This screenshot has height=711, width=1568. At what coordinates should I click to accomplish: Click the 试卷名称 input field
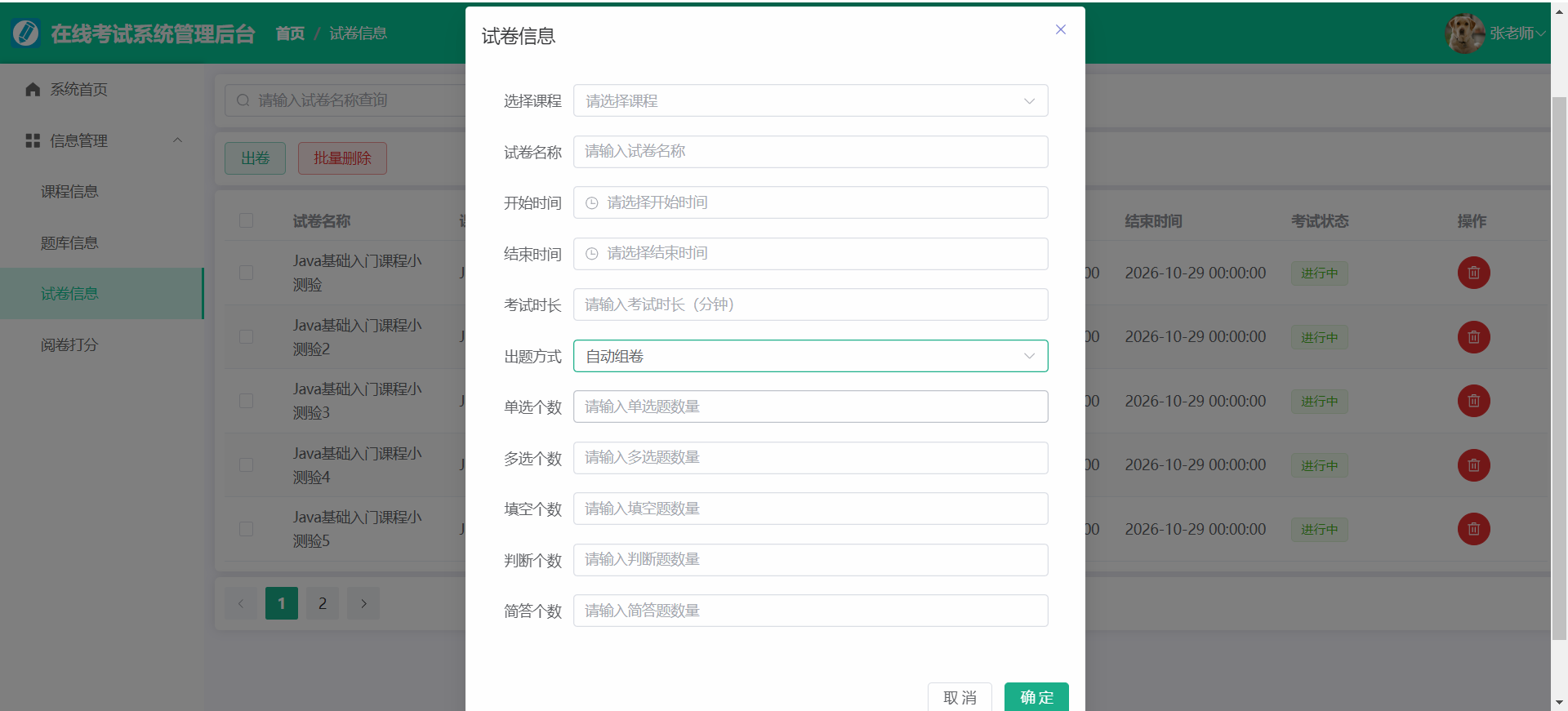pos(810,152)
